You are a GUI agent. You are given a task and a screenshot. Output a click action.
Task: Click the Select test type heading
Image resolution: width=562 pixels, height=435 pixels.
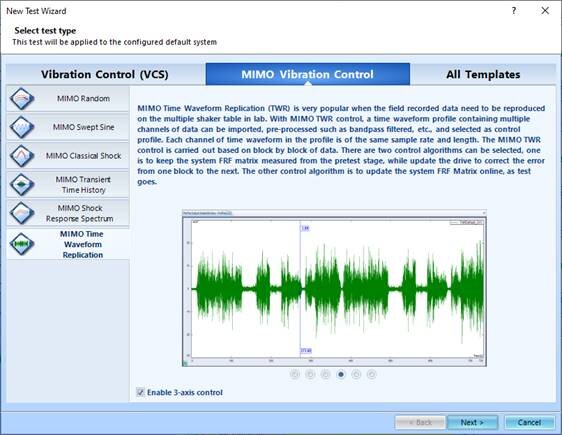coord(45,31)
